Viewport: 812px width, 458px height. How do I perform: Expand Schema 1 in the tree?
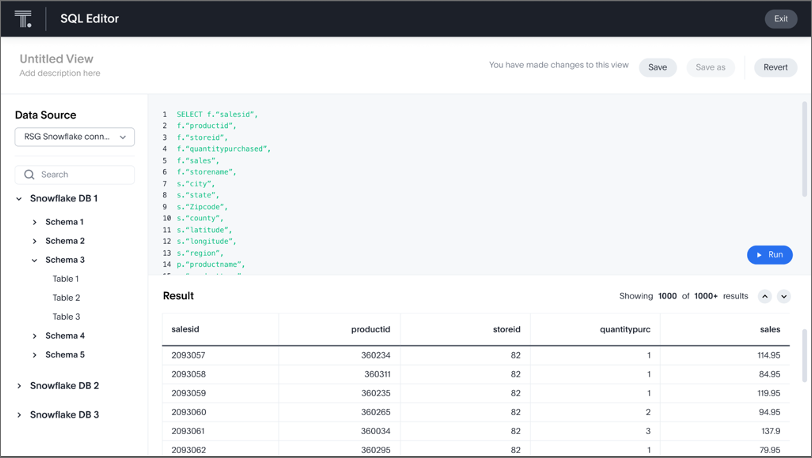coord(35,222)
